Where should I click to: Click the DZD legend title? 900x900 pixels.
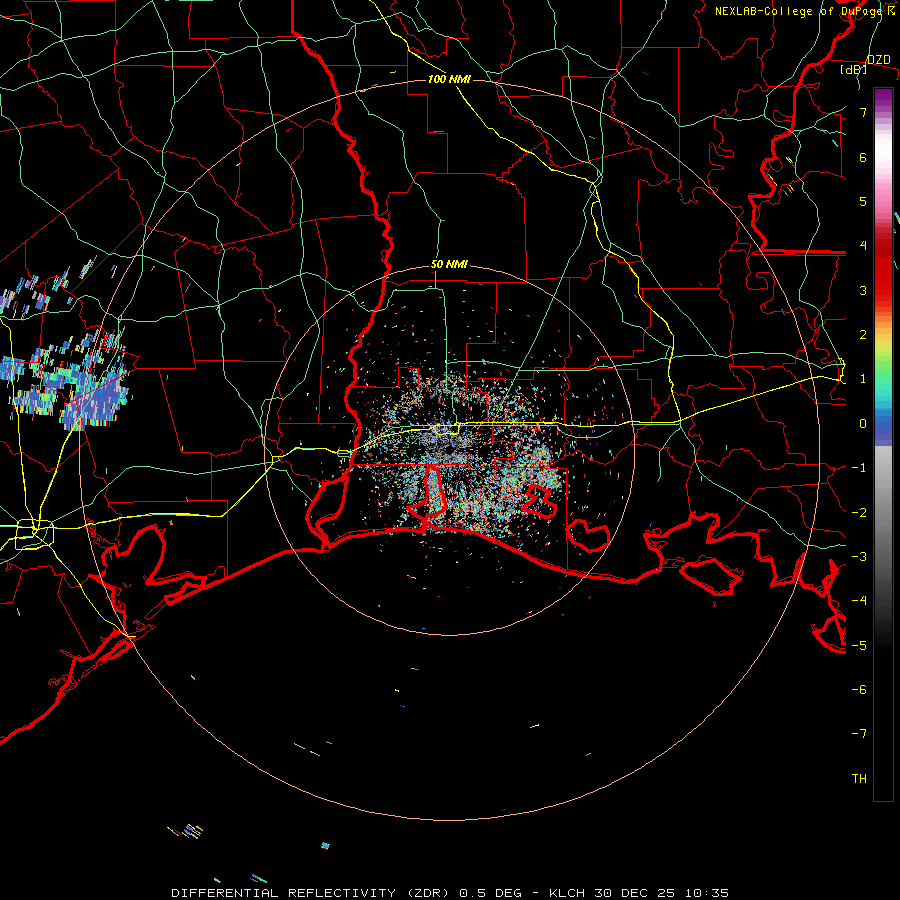coord(879,60)
